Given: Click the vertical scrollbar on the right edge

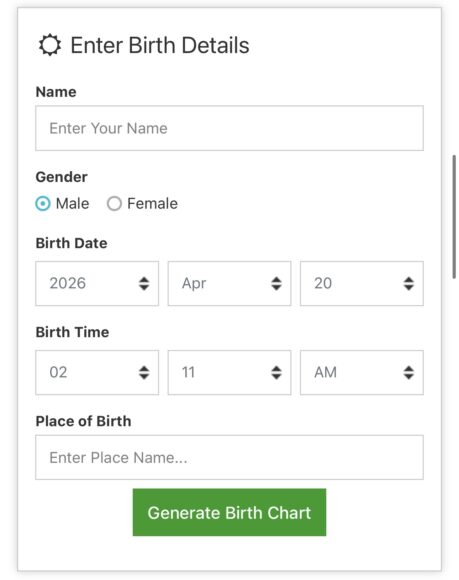Looking at the screenshot, I should [x=454, y=217].
